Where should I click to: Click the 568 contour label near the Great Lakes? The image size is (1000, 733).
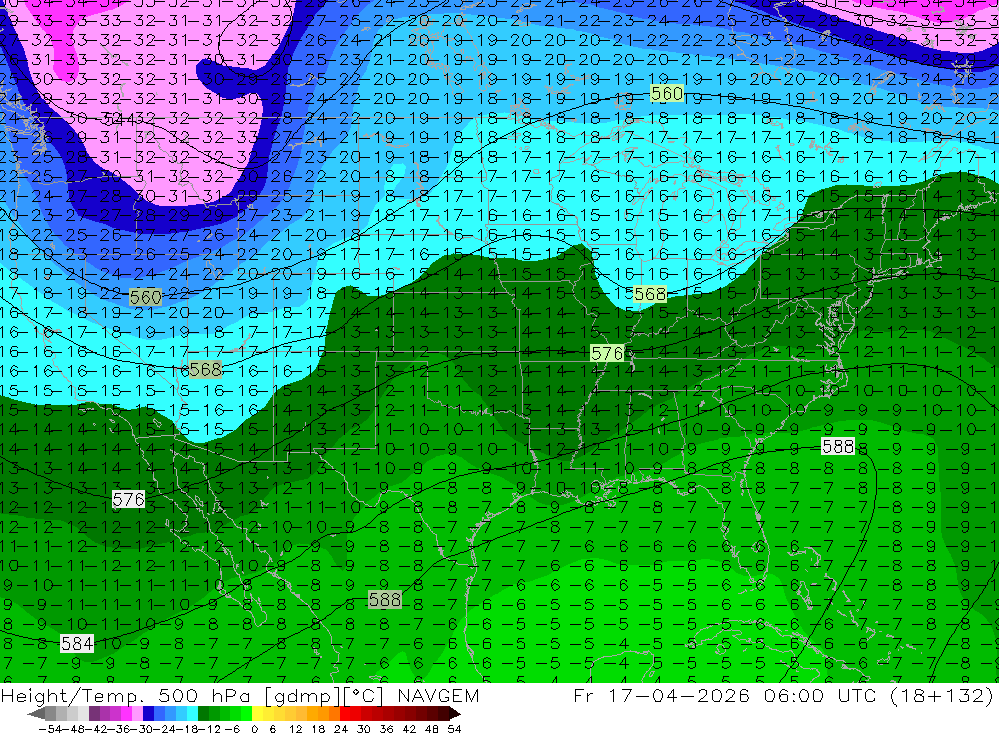(x=650, y=293)
